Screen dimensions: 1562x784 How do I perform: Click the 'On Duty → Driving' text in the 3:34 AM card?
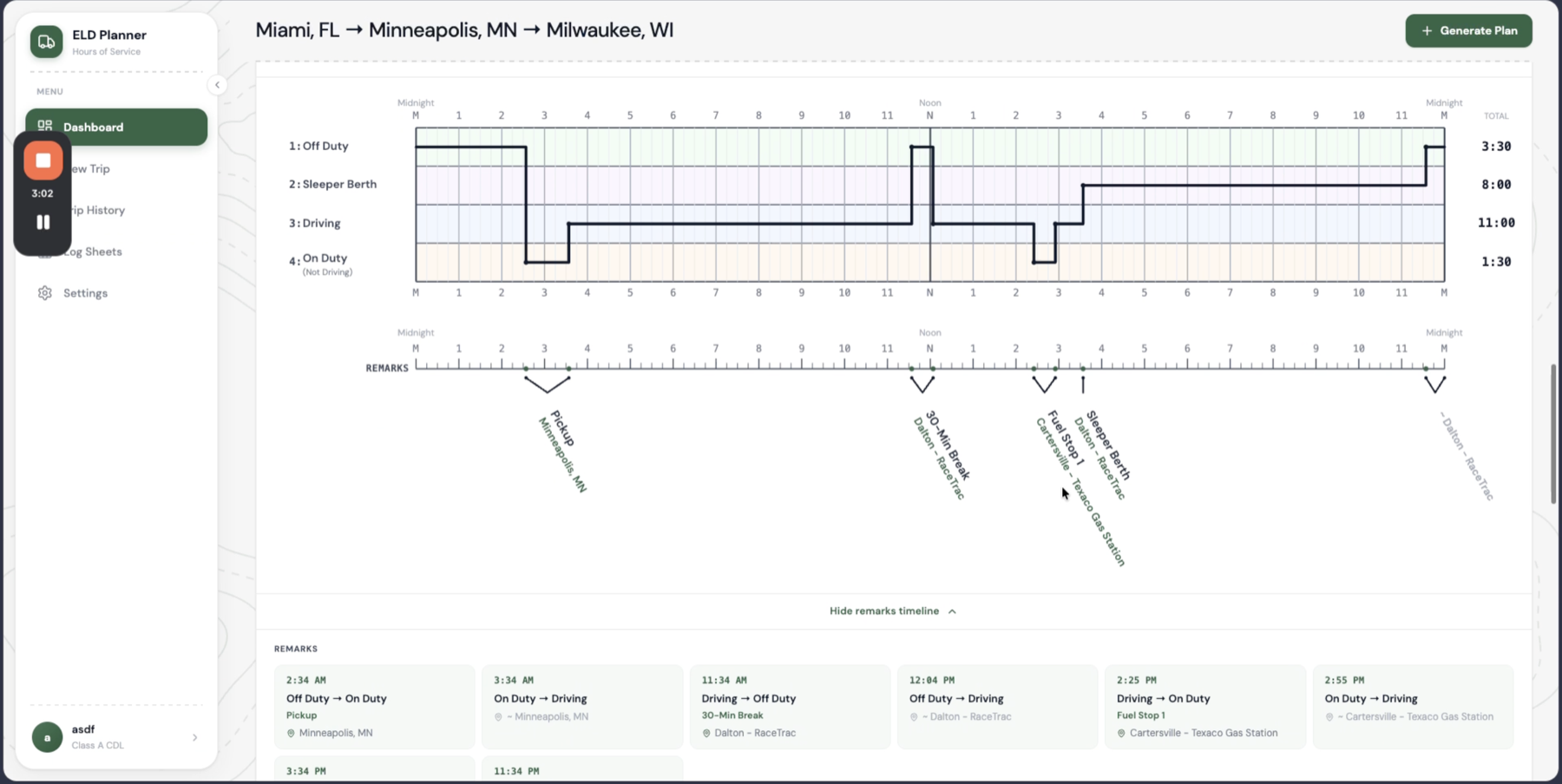coord(541,699)
